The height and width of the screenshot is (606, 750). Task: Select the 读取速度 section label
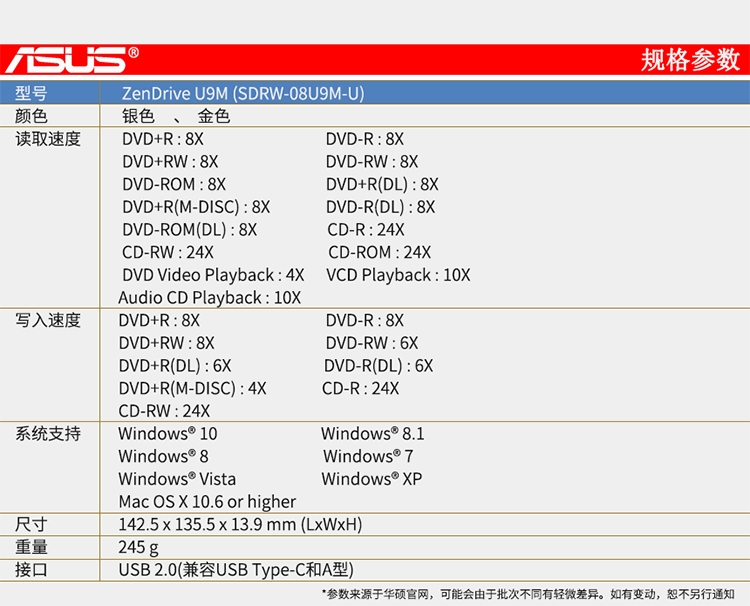pyautogui.click(x=48, y=139)
